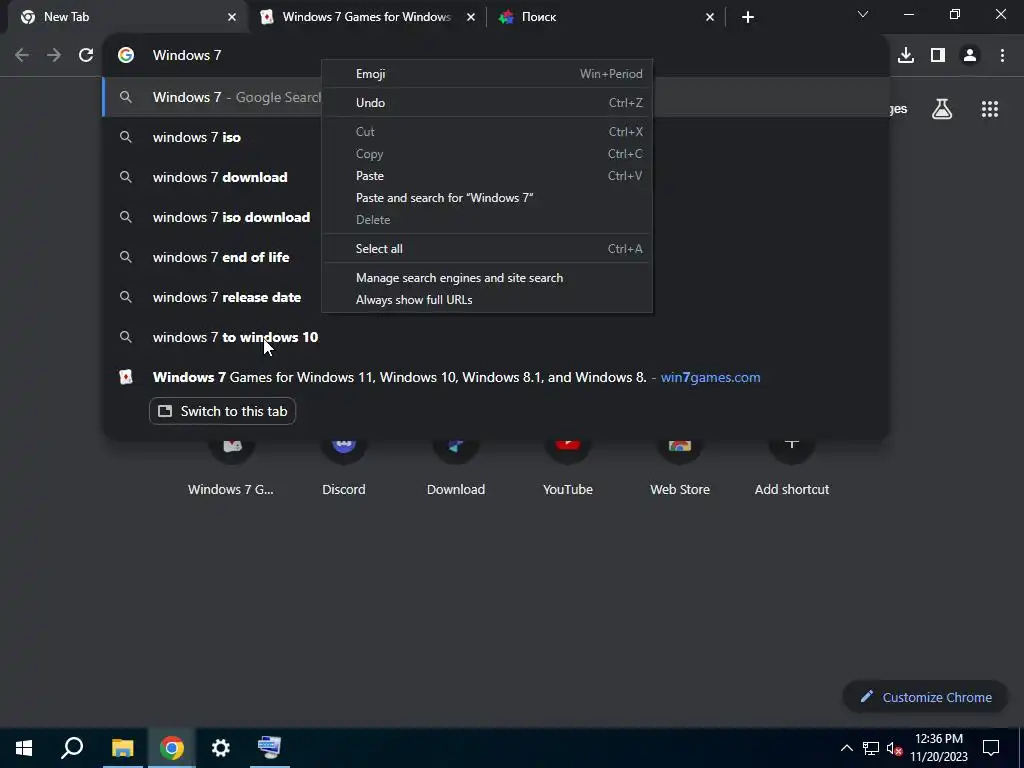Open the computer app icon in taskbar

pos(269,748)
